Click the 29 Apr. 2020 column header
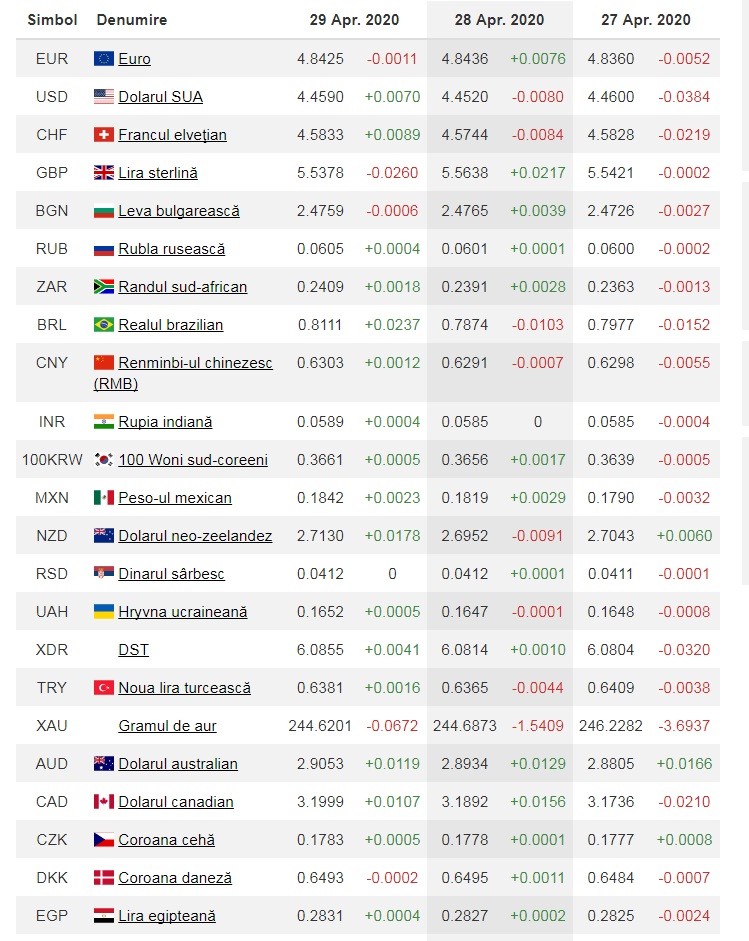Image resolution: width=749 pixels, height=941 pixels. (x=354, y=20)
